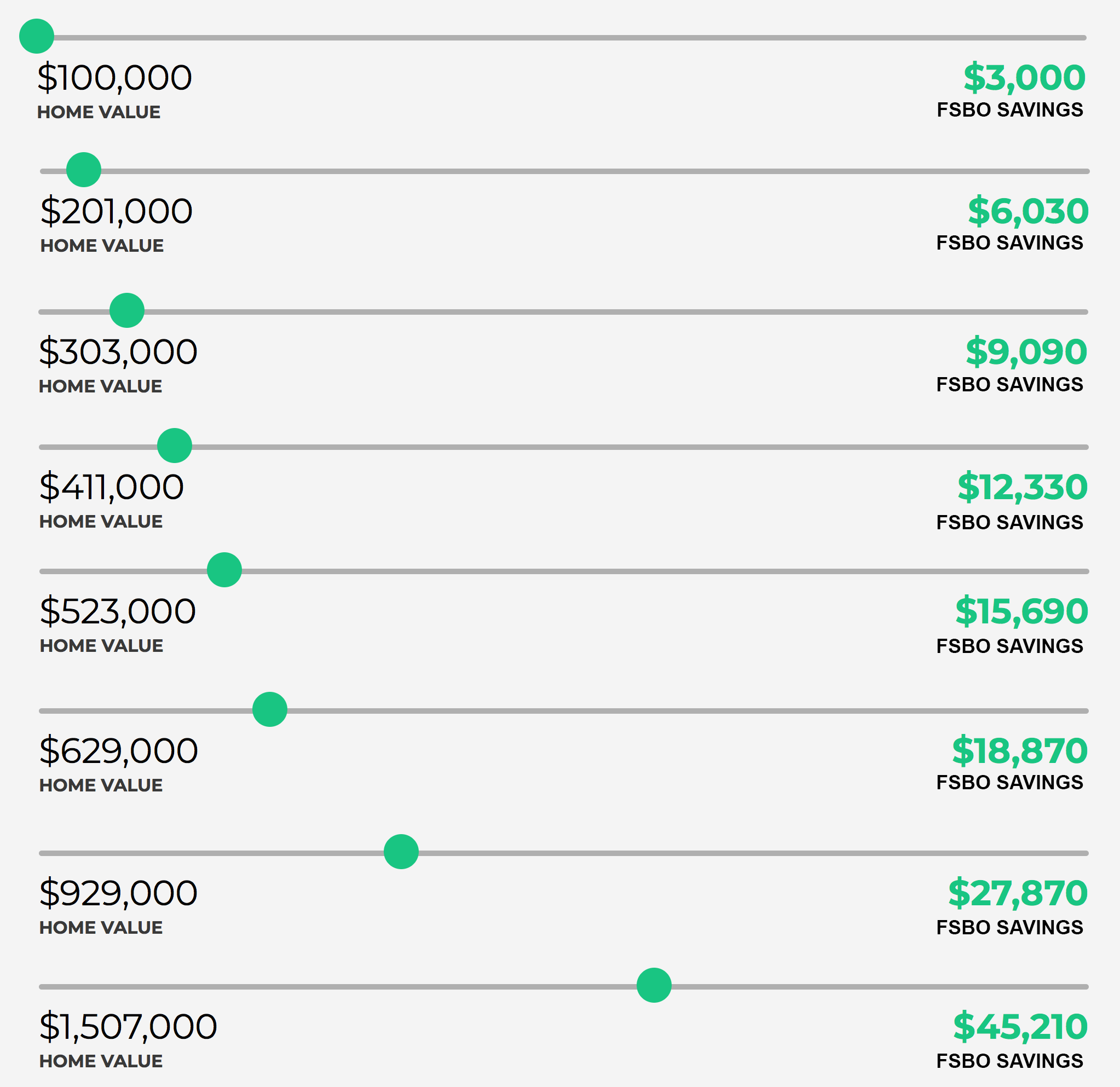
Task: Click the FSBO SAVINGS label under $27,870
Action: (x=1009, y=928)
